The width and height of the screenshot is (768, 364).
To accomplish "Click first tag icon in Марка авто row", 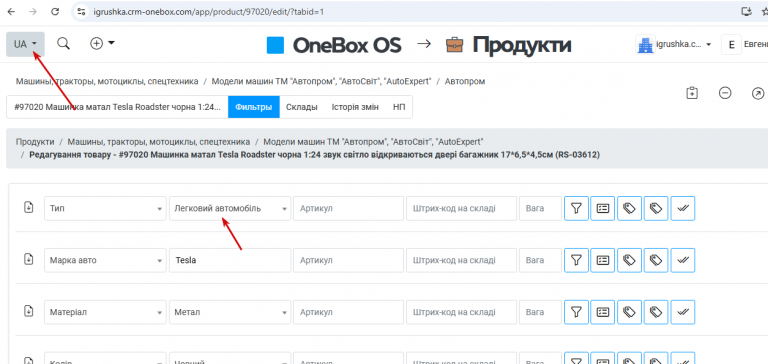I will coord(629,260).
